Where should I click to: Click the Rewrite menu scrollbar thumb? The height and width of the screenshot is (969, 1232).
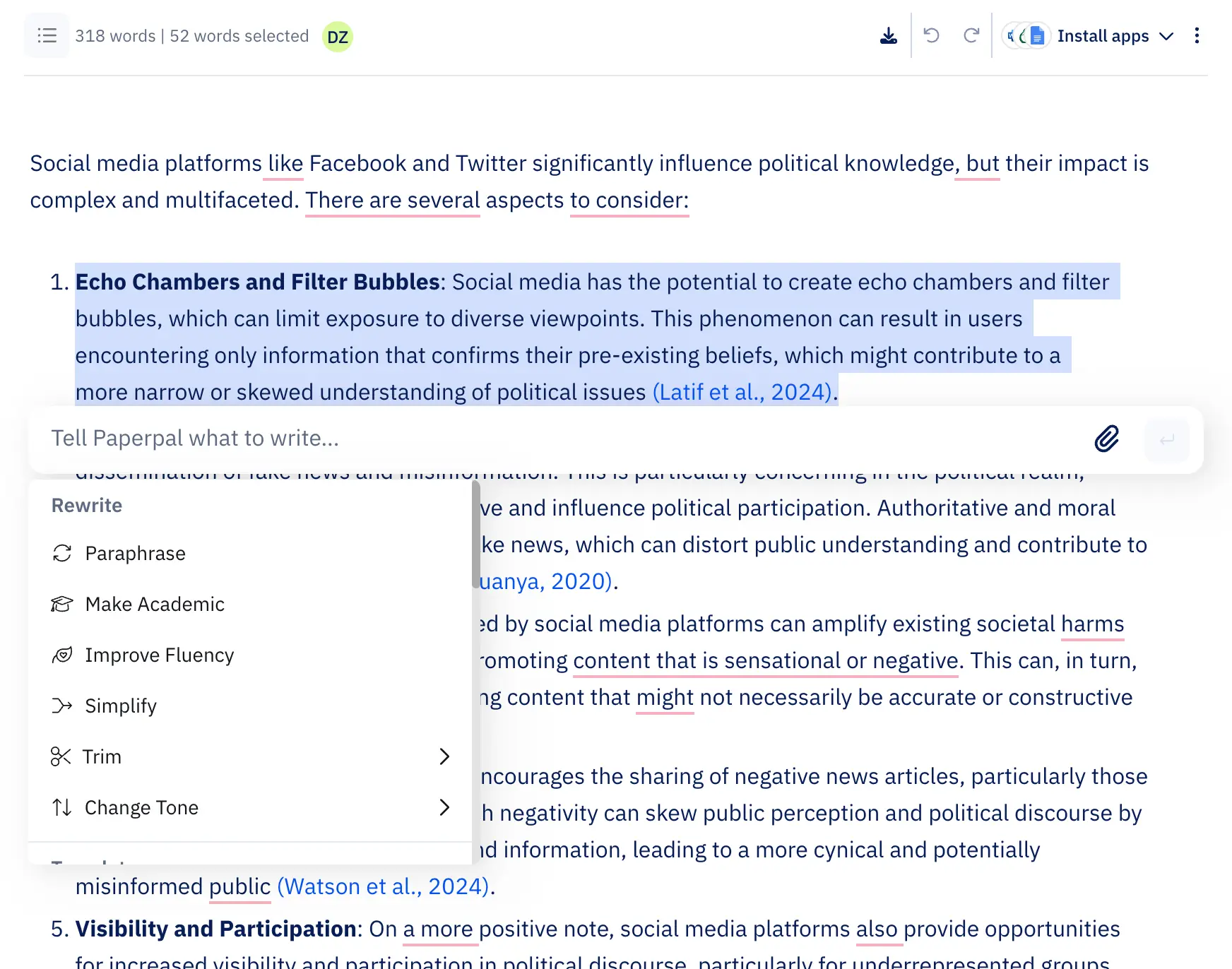click(x=476, y=535)
